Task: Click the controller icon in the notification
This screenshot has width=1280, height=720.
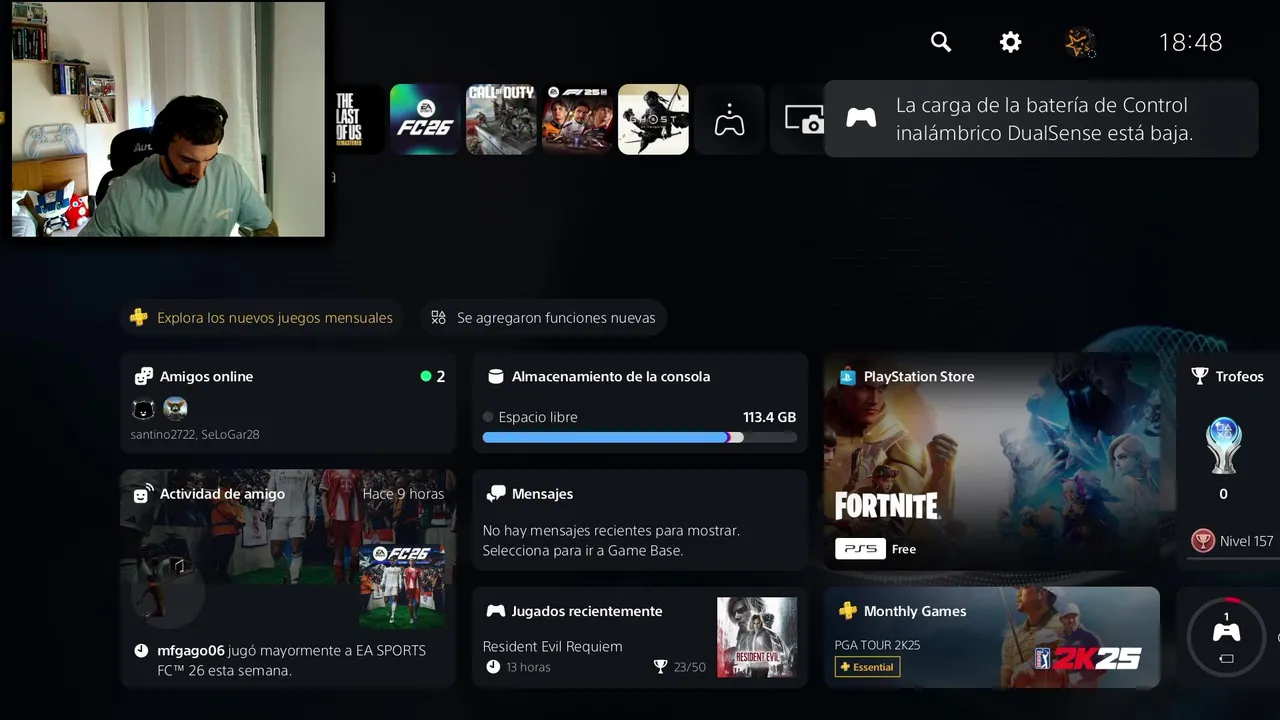Action: 861,118
